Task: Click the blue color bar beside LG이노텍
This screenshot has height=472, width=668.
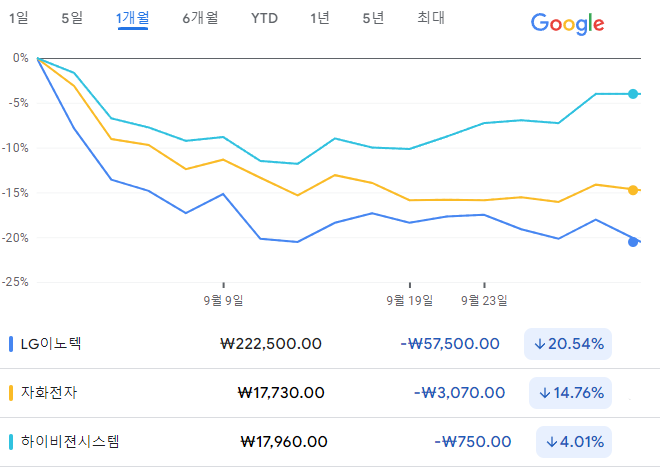Action: (11, 344)
